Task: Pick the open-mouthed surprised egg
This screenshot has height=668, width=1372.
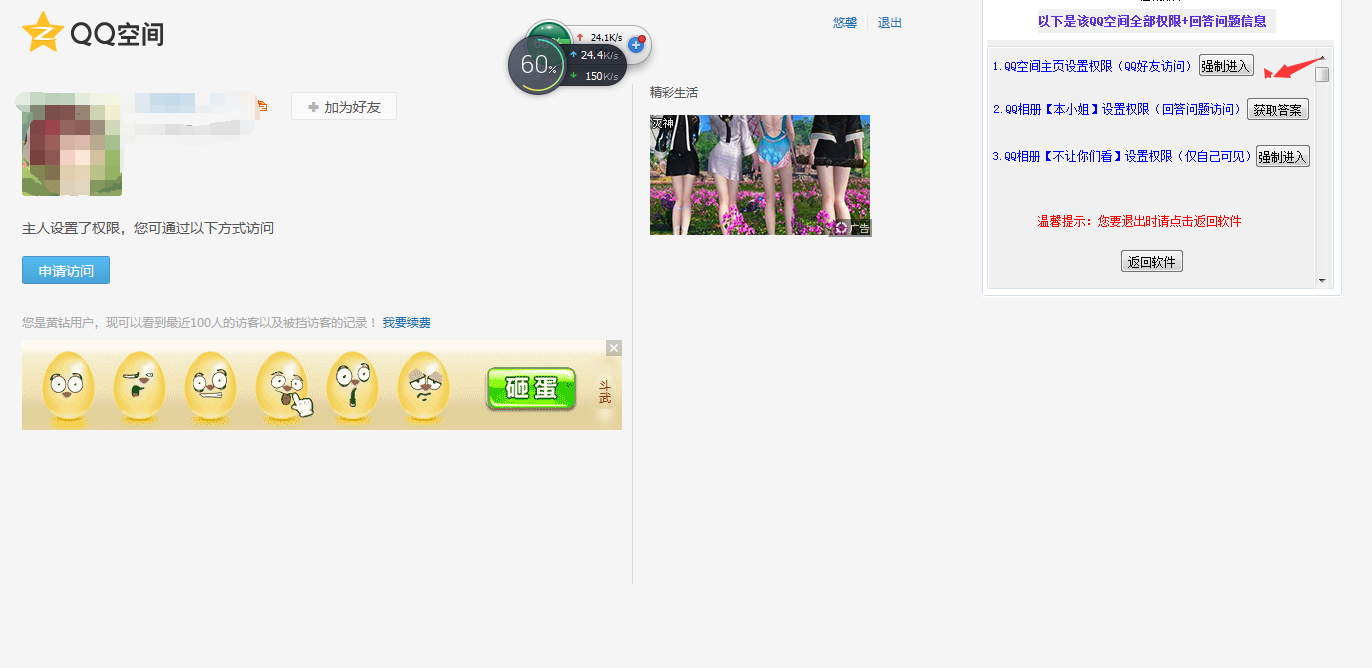Action: [352, 385]
